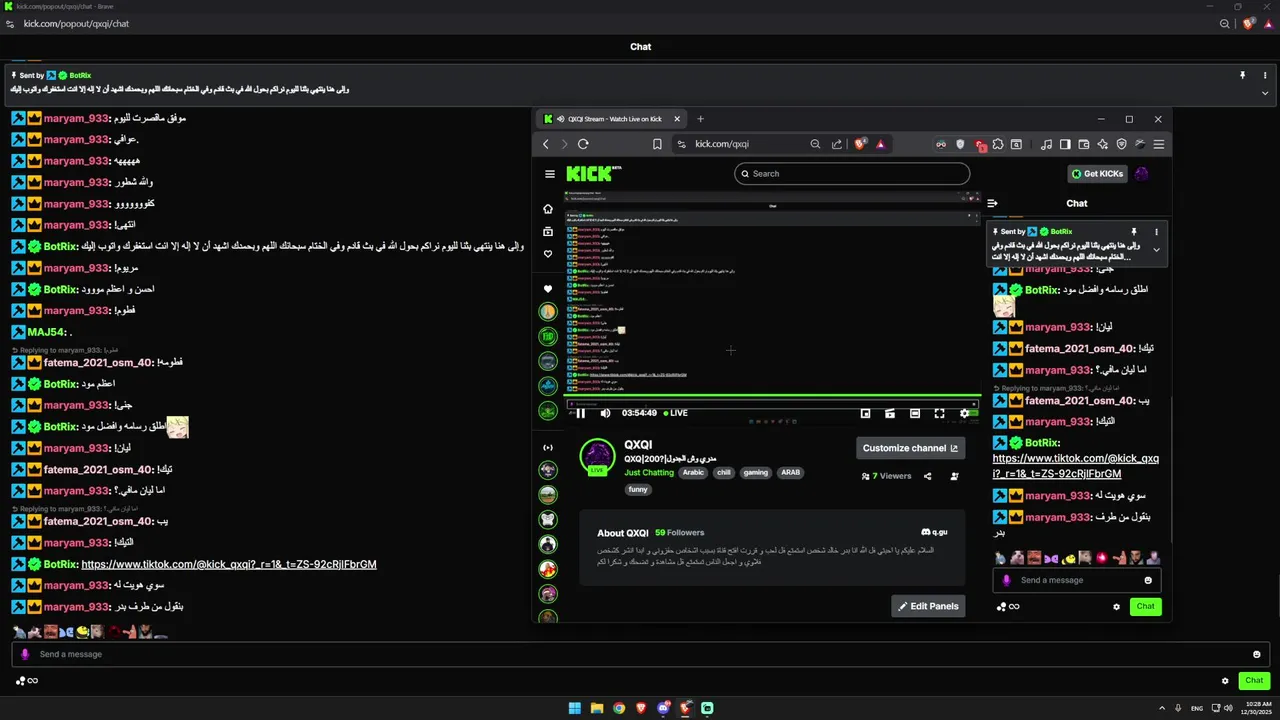Reload the kick.com/qxqi page
The width and height of the screenshot is (1280, 720).
tap(583, 144)
